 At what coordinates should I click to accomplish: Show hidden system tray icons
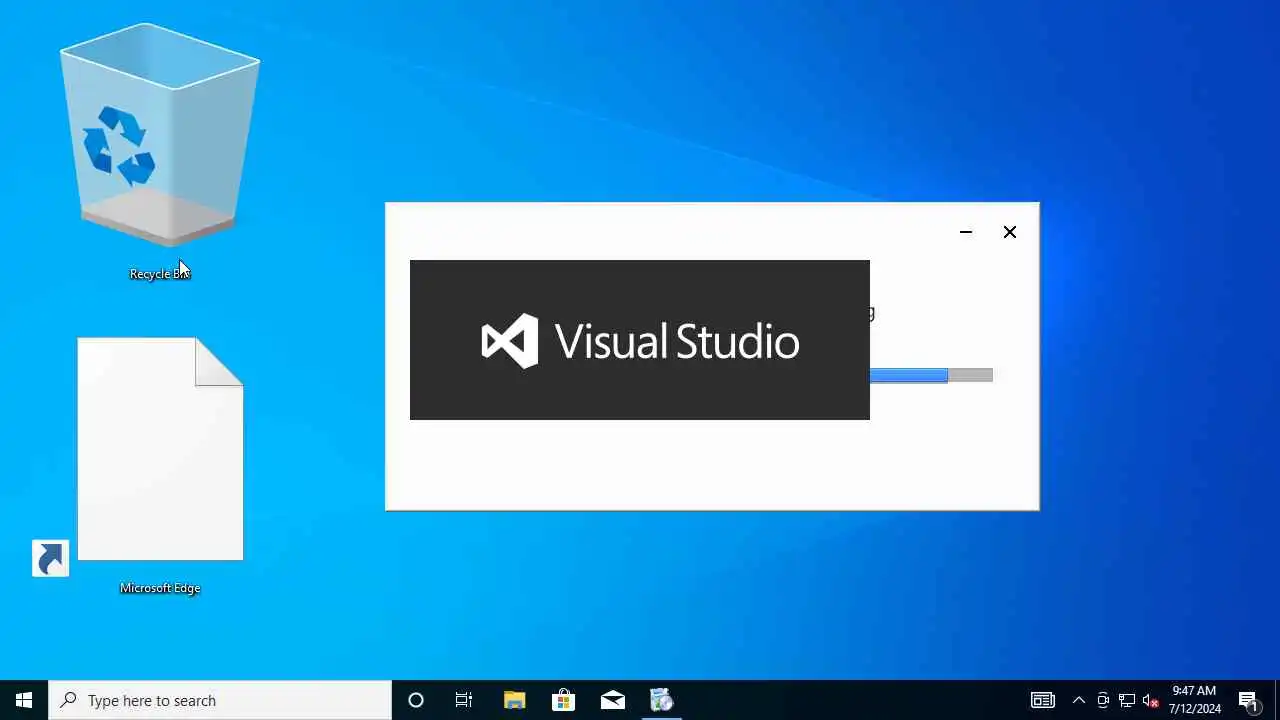click(x=1079, y=700)
